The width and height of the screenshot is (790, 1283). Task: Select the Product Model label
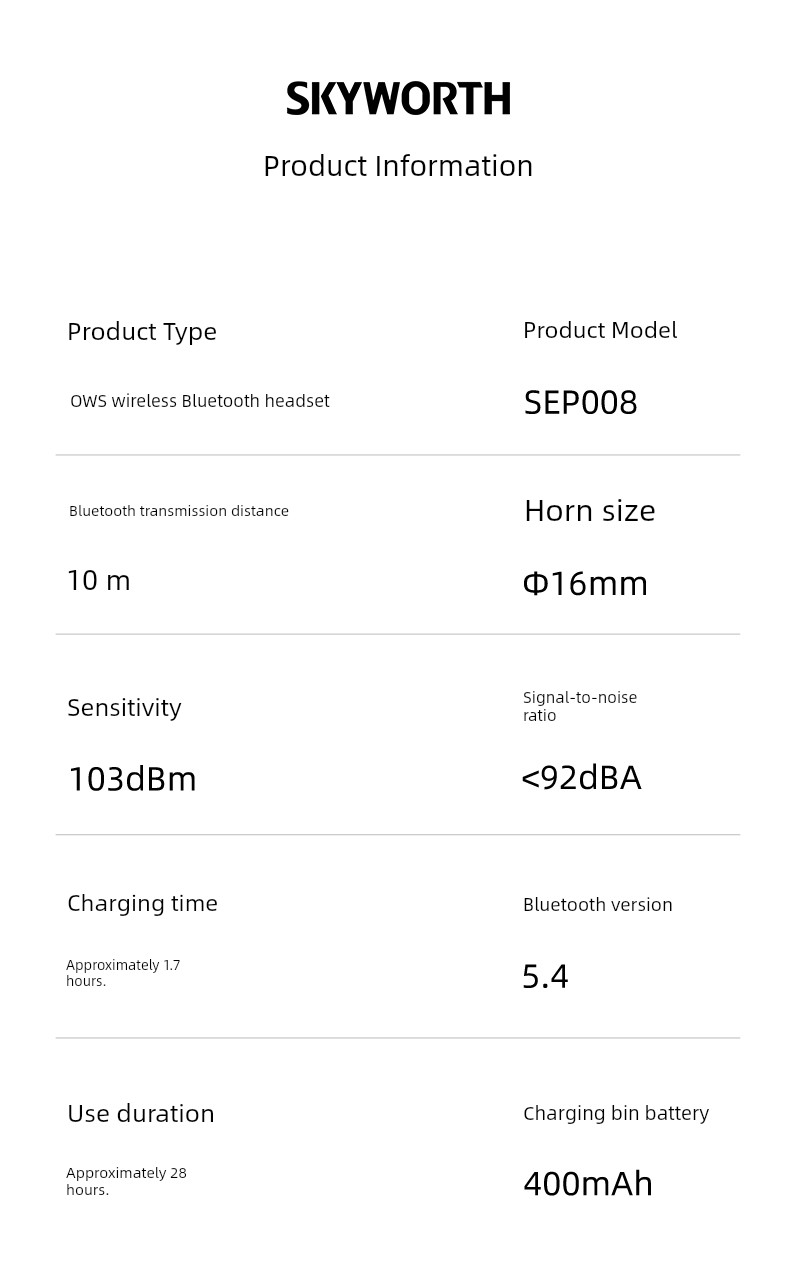[x=600, y=331]
